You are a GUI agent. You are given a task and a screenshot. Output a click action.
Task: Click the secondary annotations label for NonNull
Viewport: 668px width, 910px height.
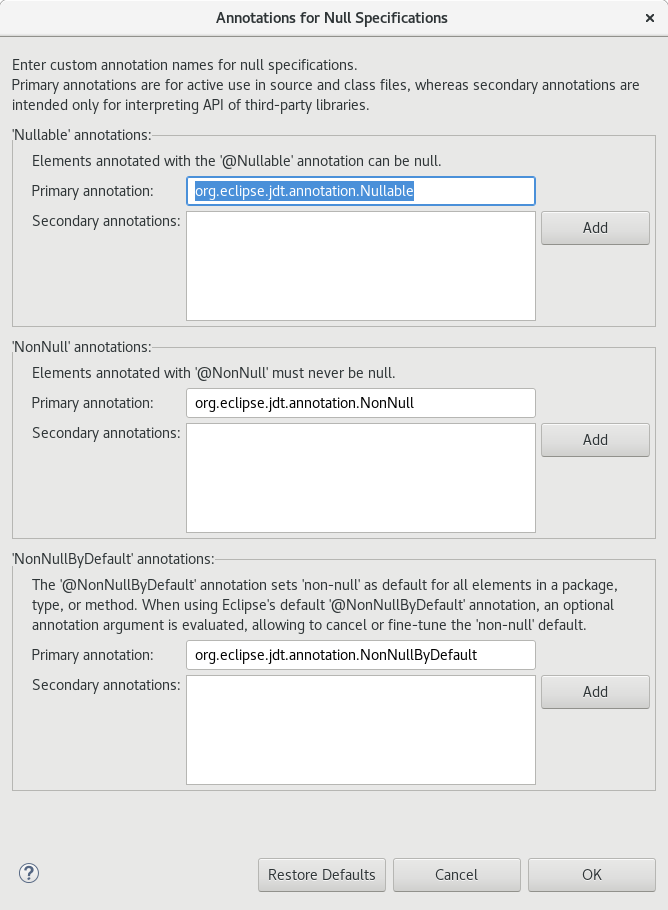click(x=108, y=433)
